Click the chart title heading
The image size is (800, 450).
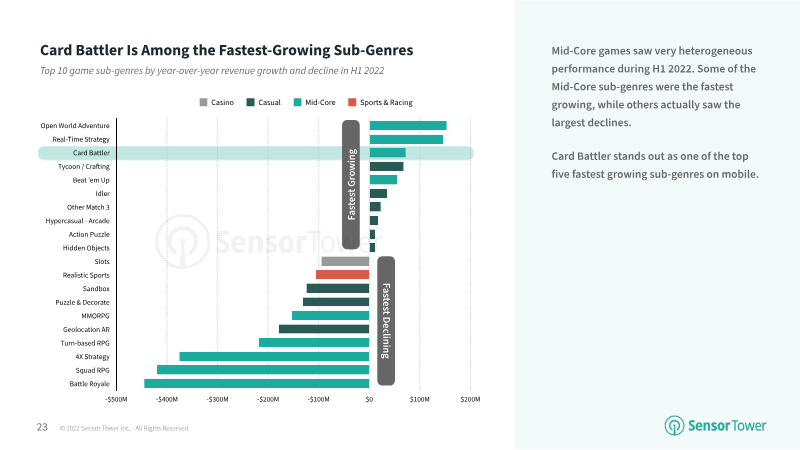coord(227,50)
